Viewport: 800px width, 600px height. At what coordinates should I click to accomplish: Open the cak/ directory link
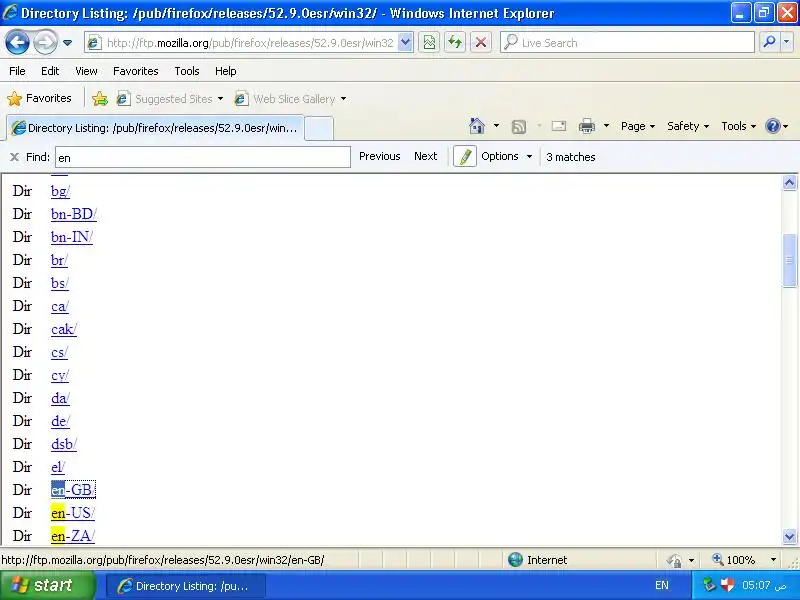(x=64, y=329)
